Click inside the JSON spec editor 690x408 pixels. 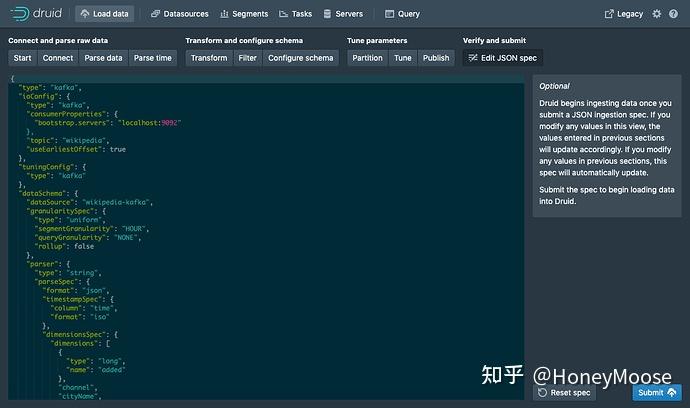click(266, 237)
